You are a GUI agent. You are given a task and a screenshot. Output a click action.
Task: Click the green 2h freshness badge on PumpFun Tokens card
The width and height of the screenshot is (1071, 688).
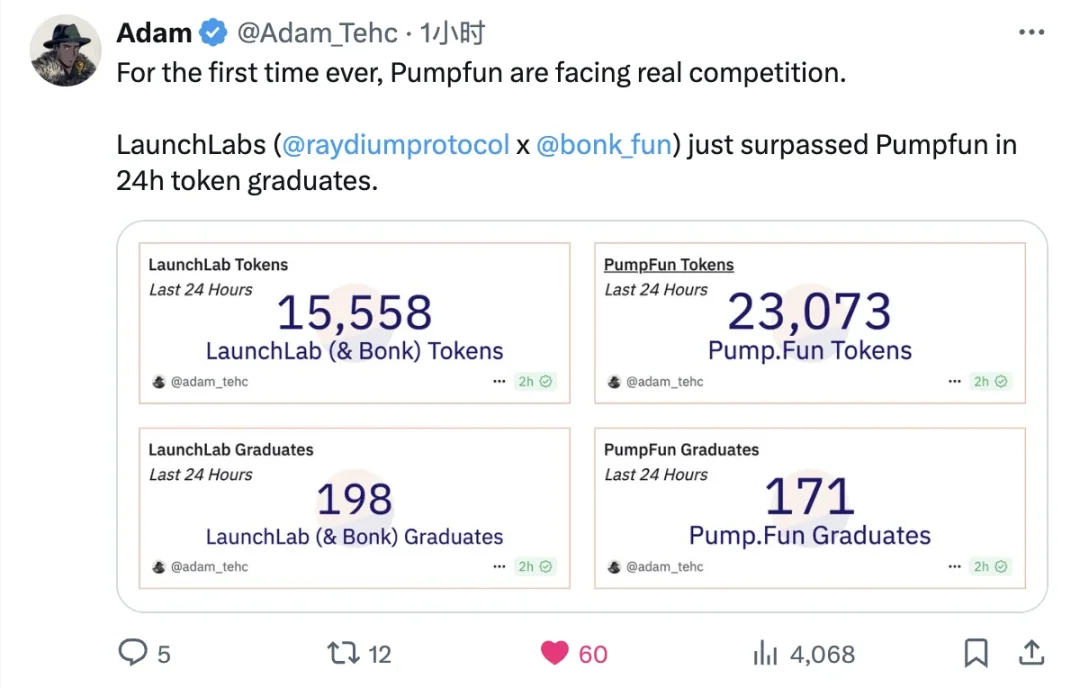pyautogui.click(x=989, y=381)
